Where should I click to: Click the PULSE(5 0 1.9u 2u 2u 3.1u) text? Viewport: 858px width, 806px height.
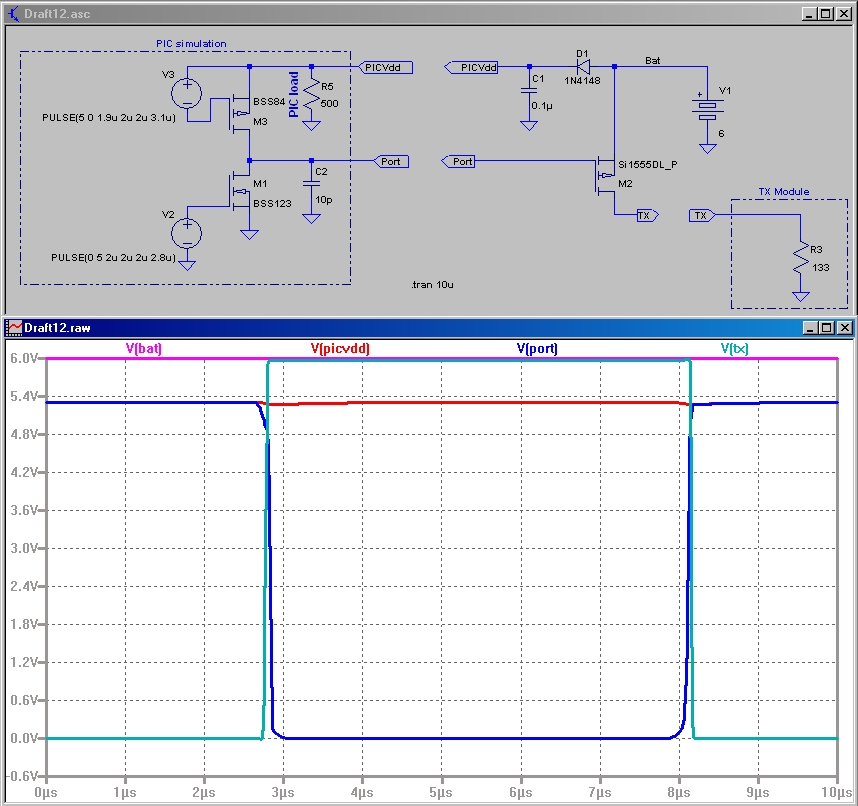[x=109, y=118]
